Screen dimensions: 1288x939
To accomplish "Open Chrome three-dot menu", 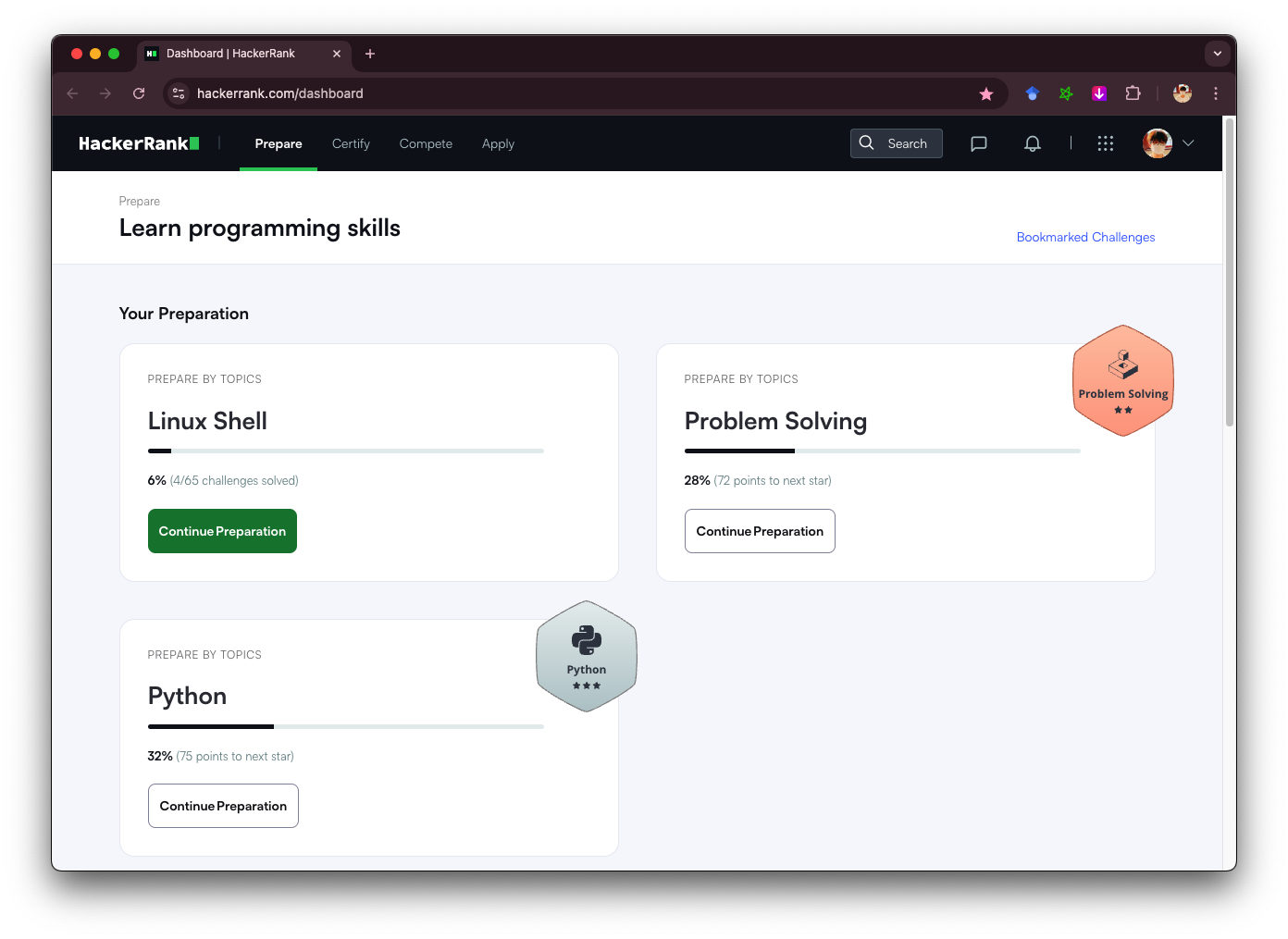I will point(1216,93).
